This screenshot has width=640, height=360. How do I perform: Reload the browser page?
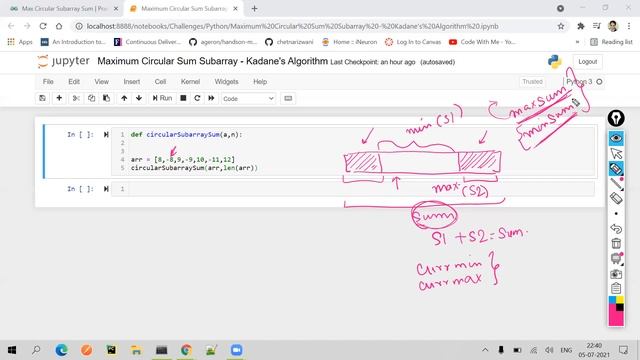coord(43,26)
